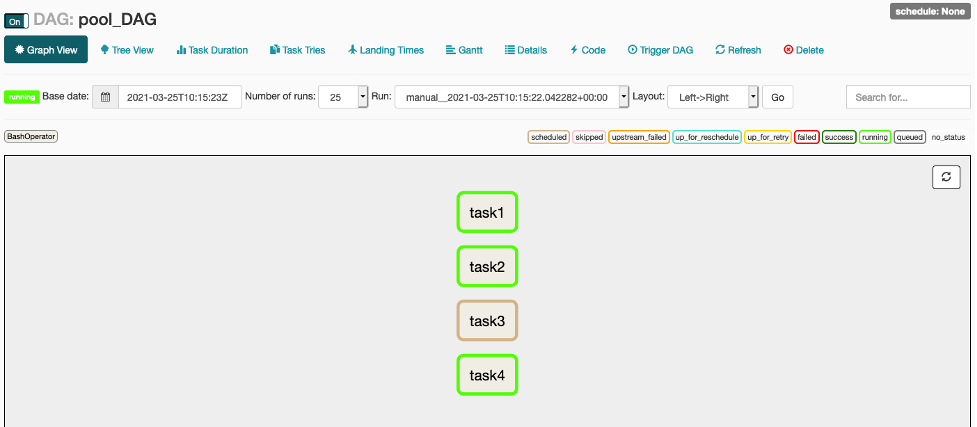Viewport: 977px width, 427px height.
Task: Expand the Layout dropdown
Action: [x=713, y=97]
